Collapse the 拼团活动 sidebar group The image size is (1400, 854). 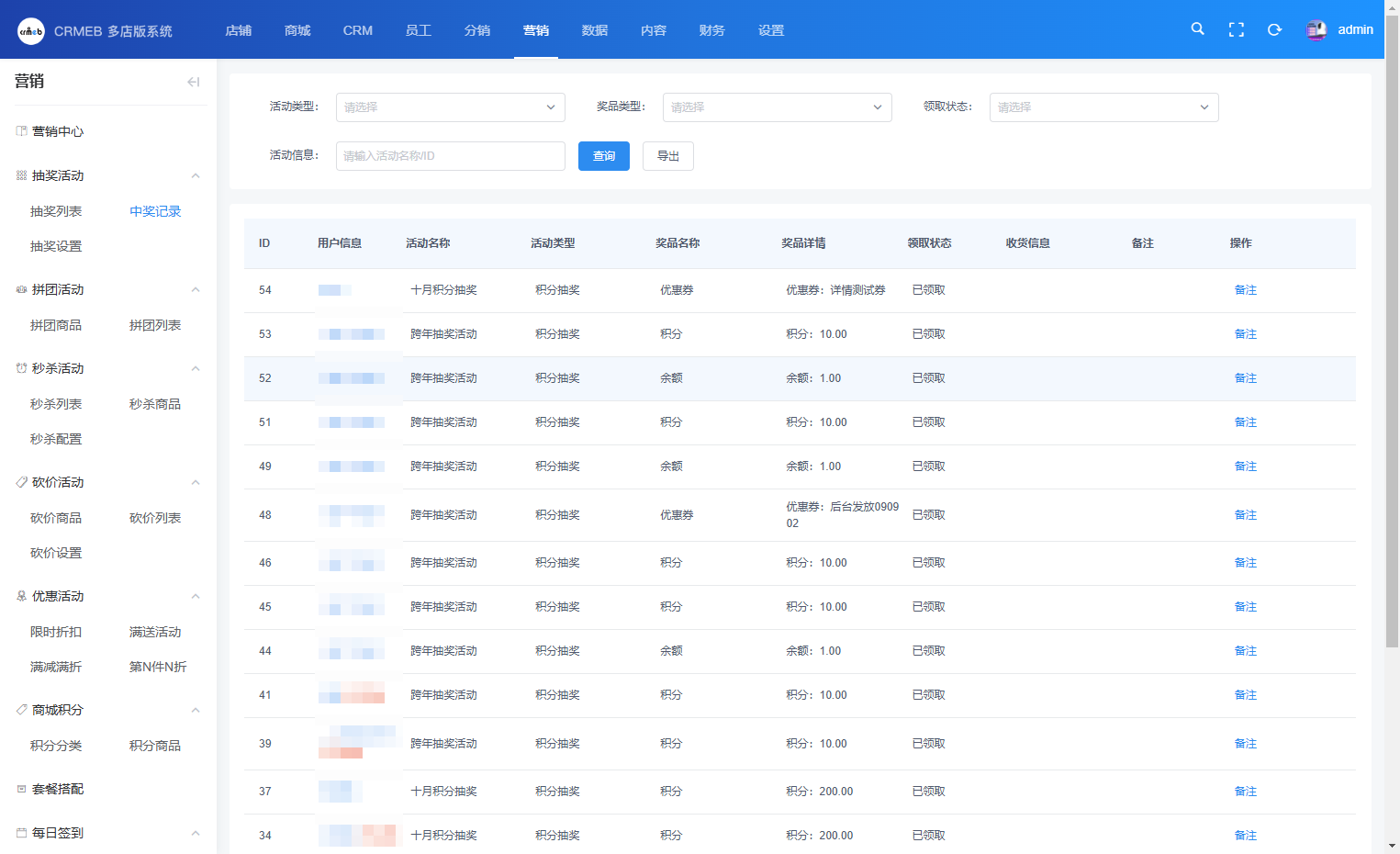pyautogui.click(x=195, y=289)
